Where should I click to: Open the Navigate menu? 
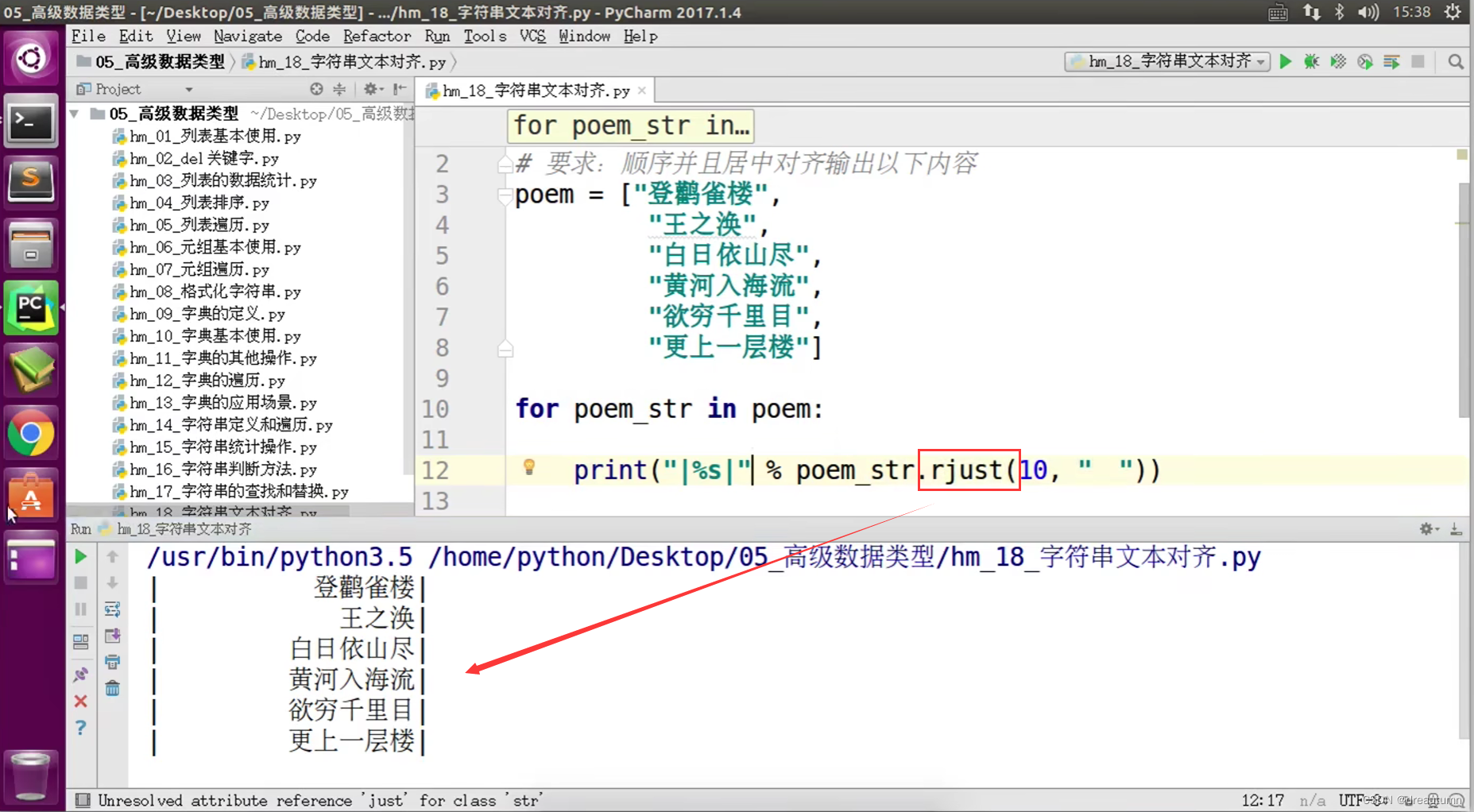click(x=248, y=36)
